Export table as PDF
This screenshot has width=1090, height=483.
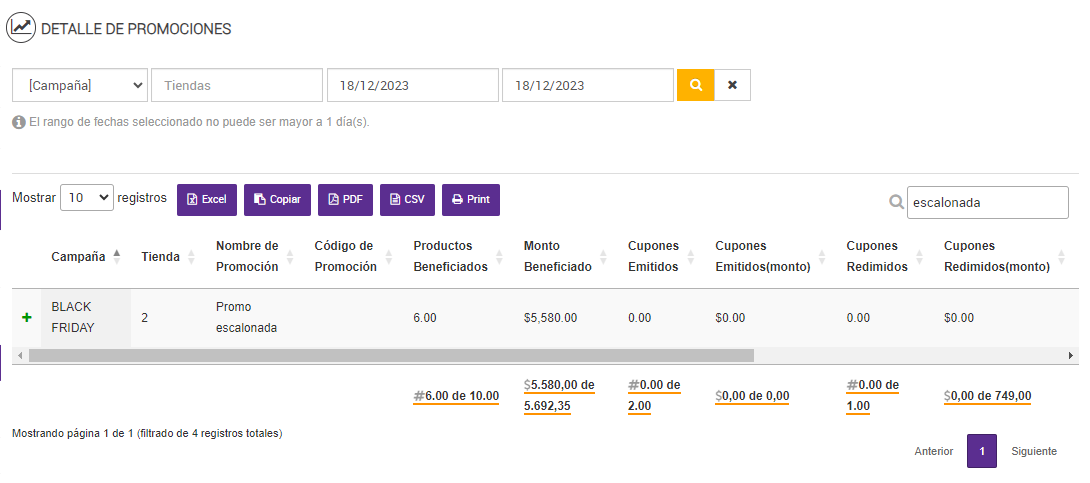(345, 199)
